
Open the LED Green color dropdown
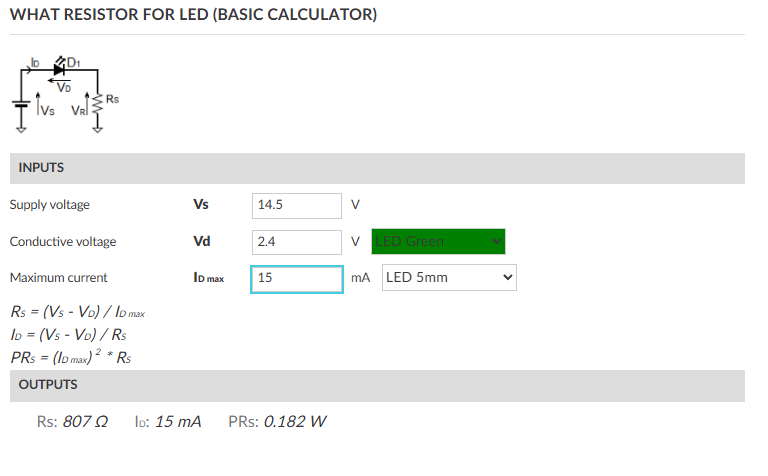(x=438, y=241)
